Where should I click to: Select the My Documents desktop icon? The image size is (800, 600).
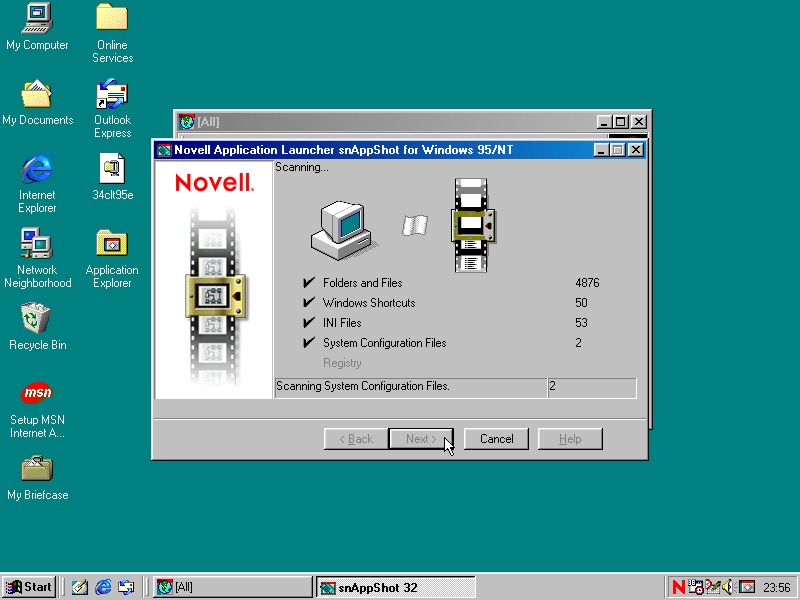pyautogui.click(x=37, y=102)
